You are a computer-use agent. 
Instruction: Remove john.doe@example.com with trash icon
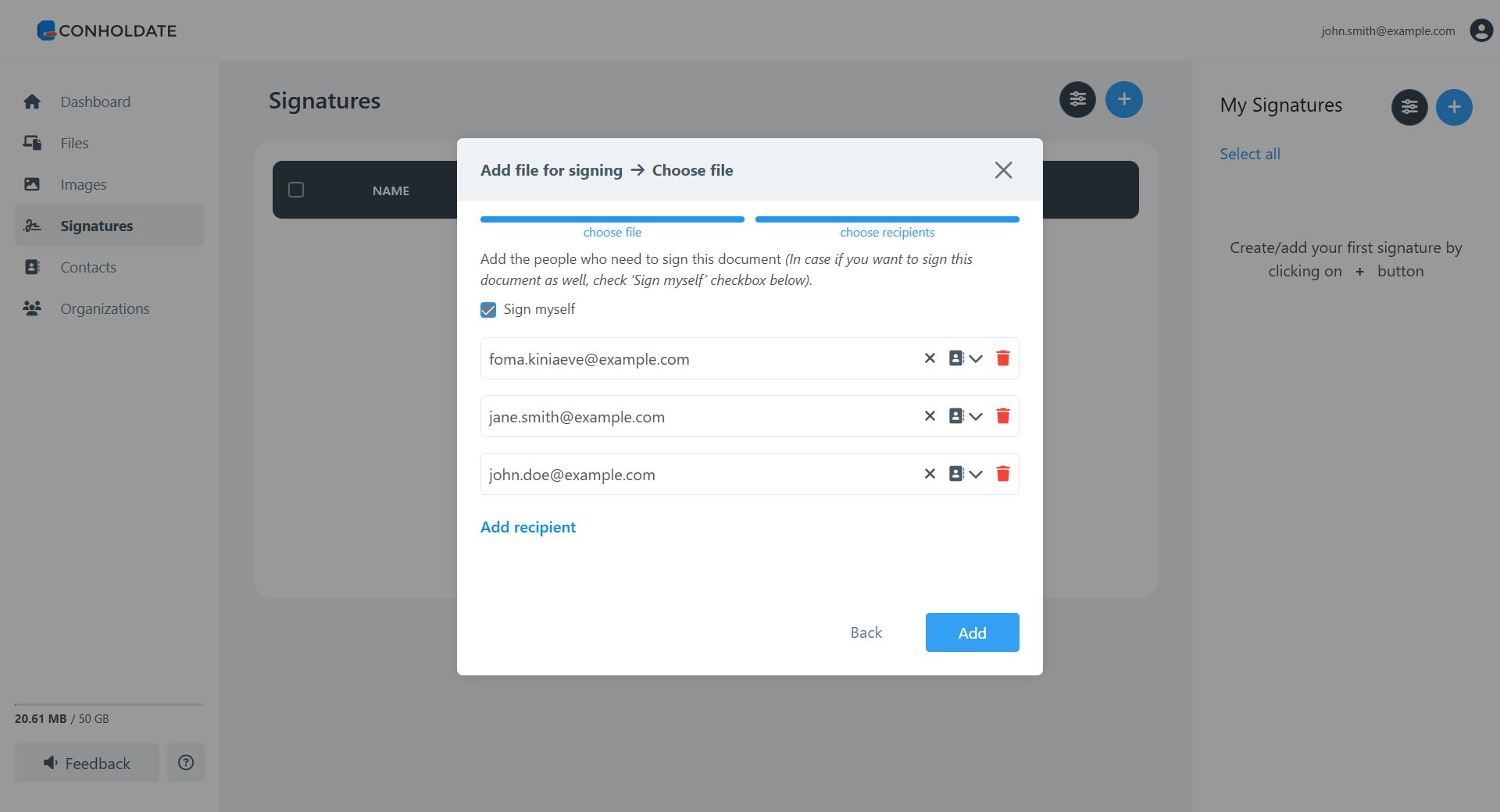tap(1003, 474)
